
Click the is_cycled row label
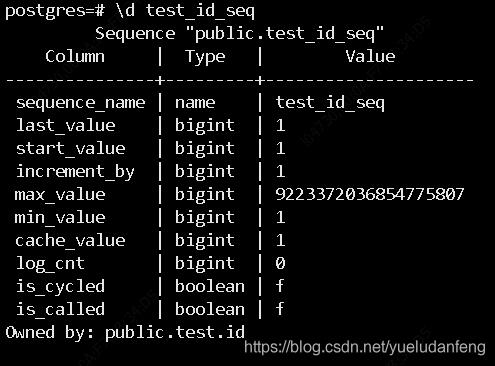tap(60, 287)
